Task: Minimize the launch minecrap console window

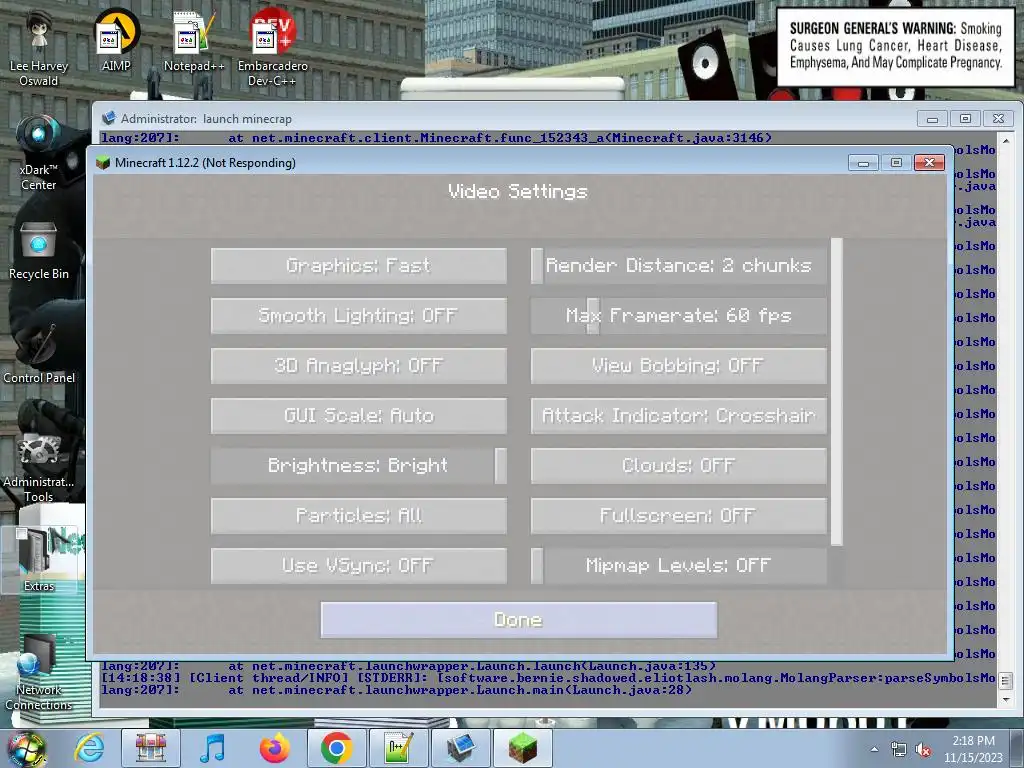Action: pos(933,119)
